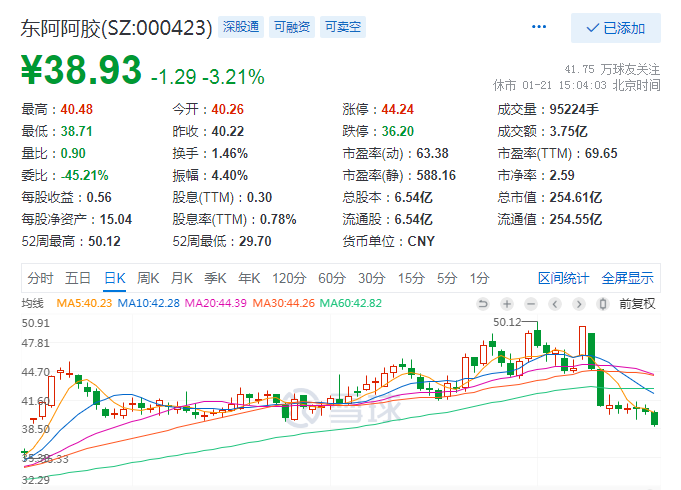Click the 可卖空 tag
The height and width of the screenshot is (490, 681).
[343, 27]
